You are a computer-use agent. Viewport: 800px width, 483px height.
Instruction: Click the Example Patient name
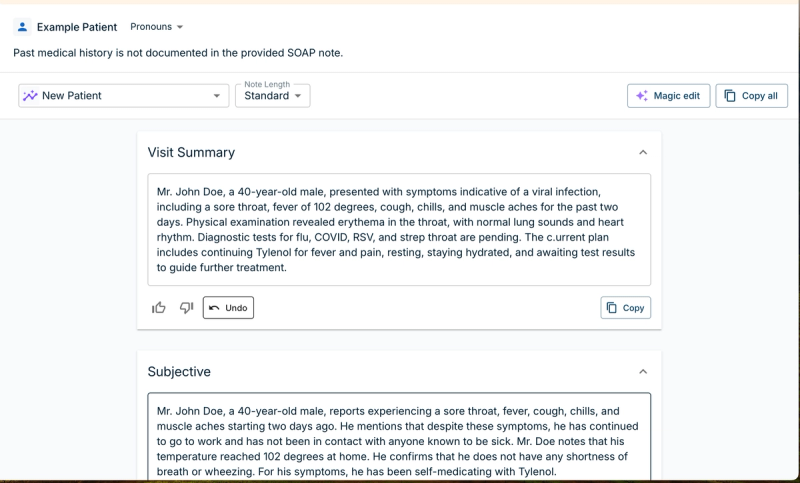(x=77, y=27)
